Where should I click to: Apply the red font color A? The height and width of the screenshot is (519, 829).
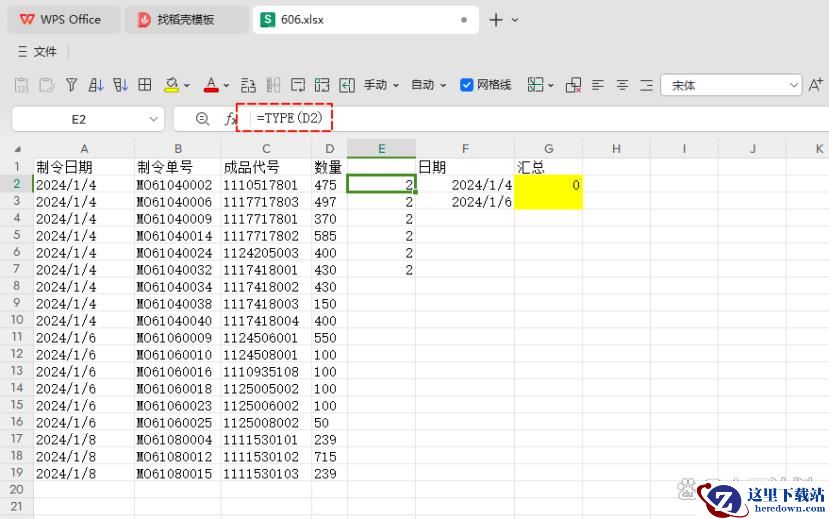pyautogui.click(x=211, y=85)
